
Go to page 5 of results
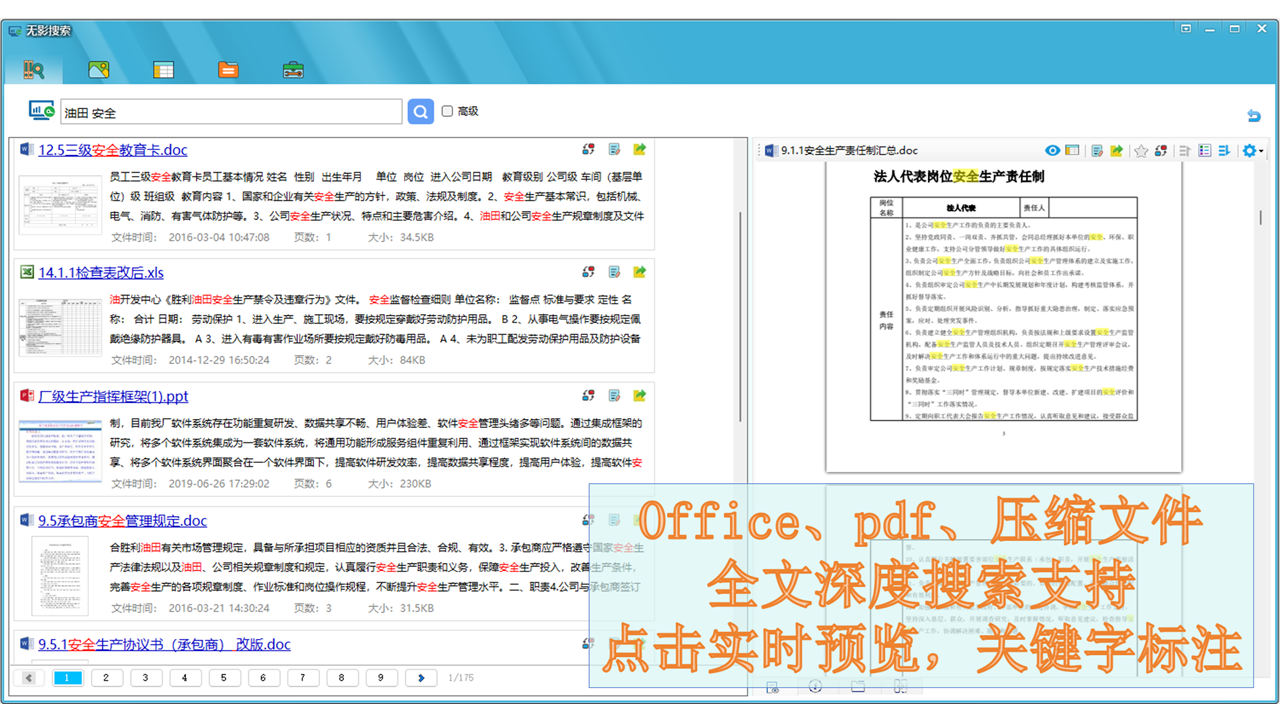tap(224, 678)
